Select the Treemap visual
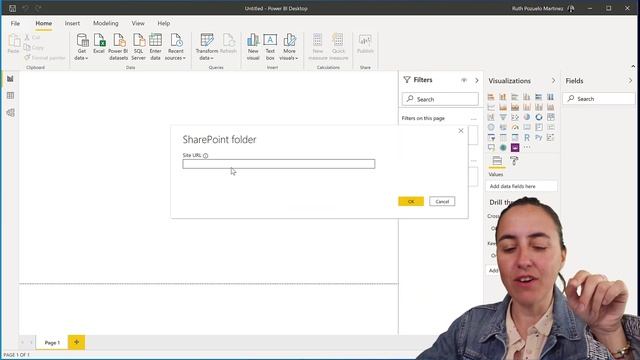Image resolution: width=640 pixels, height=360 pixels. click(x=551, y=117)
